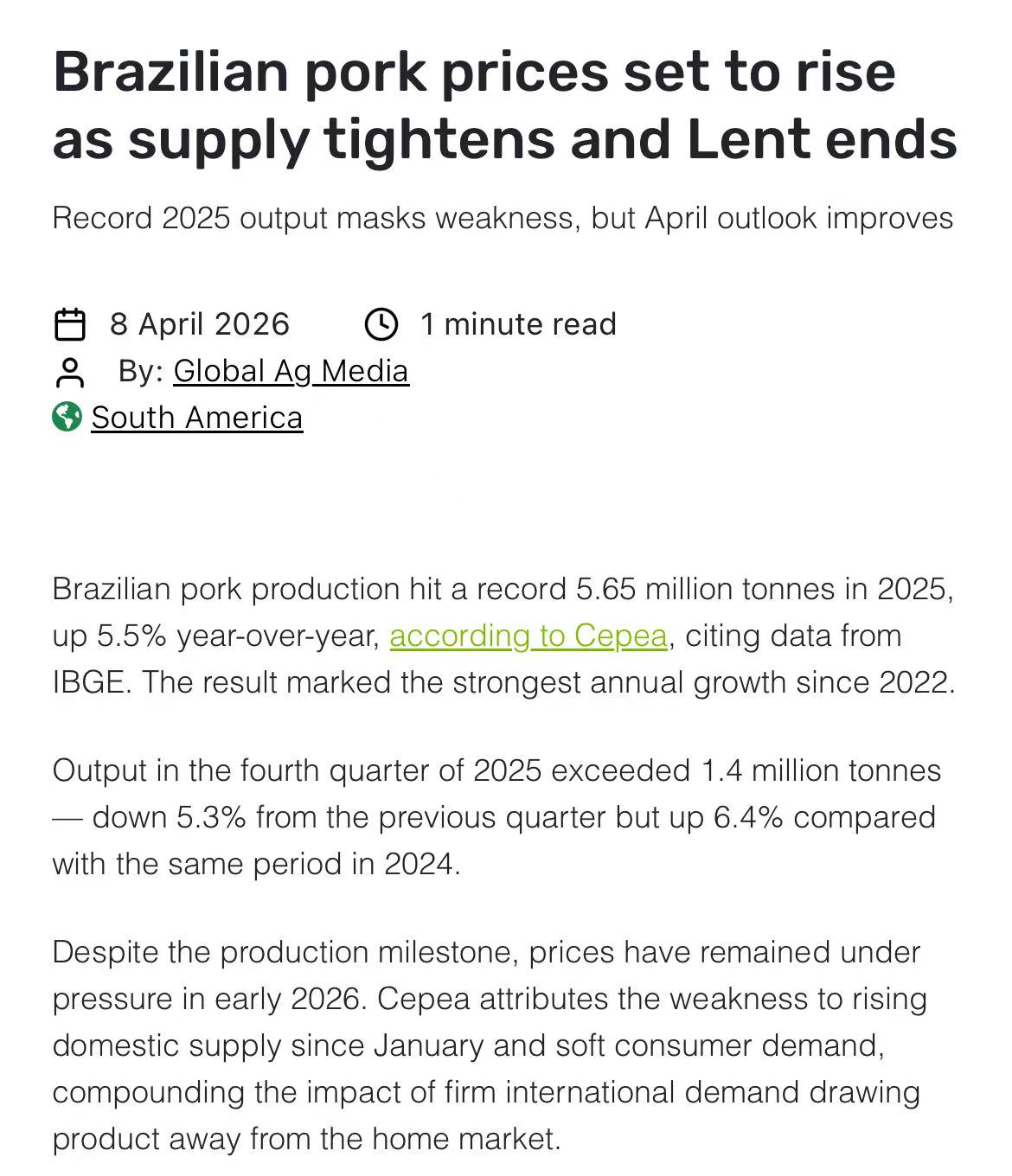Image resolution: width=1012 pixels, height=1176 pixels.
Task: Open the South America region link
Action: point(197,418)
